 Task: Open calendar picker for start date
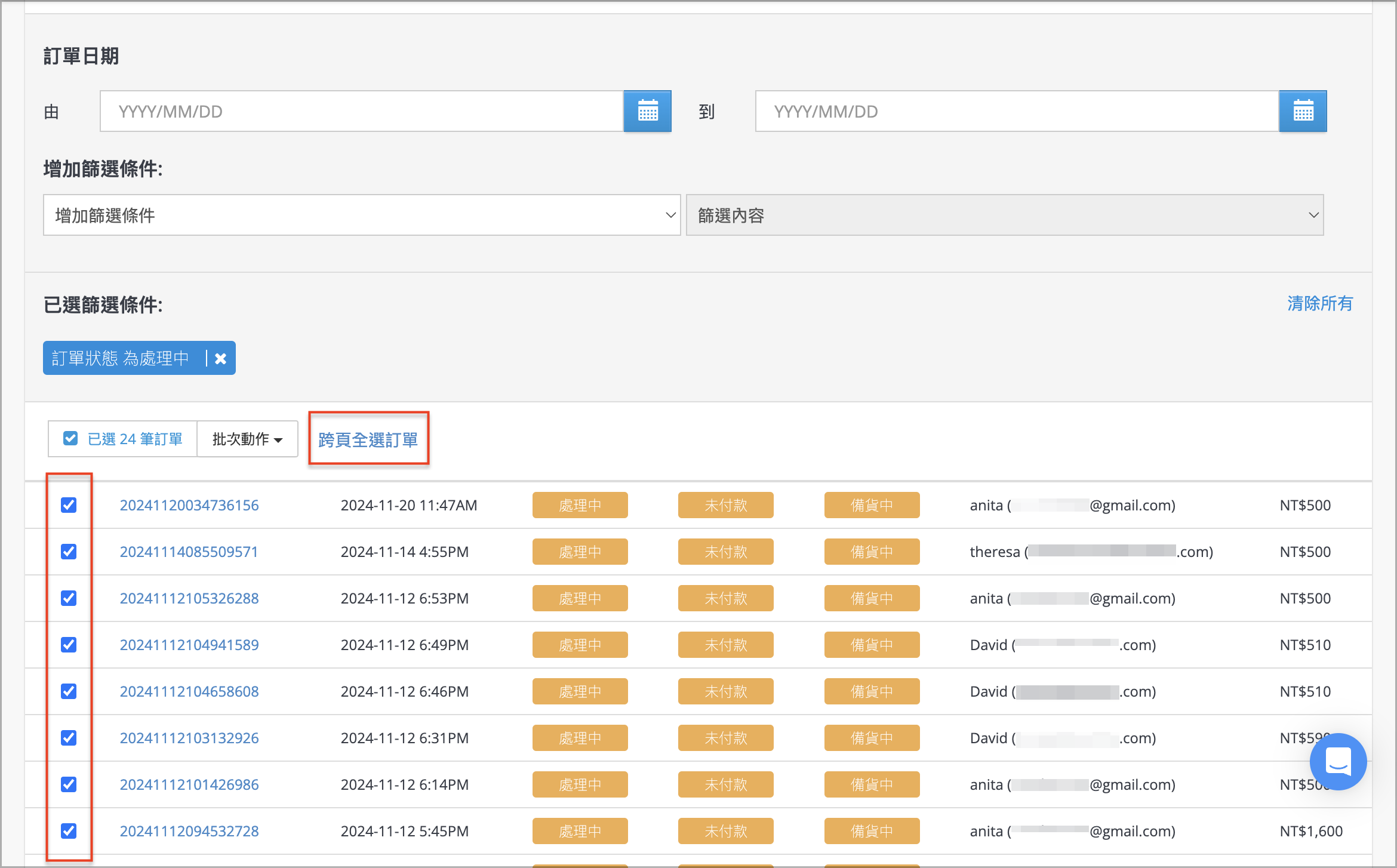tap(647, 111)
